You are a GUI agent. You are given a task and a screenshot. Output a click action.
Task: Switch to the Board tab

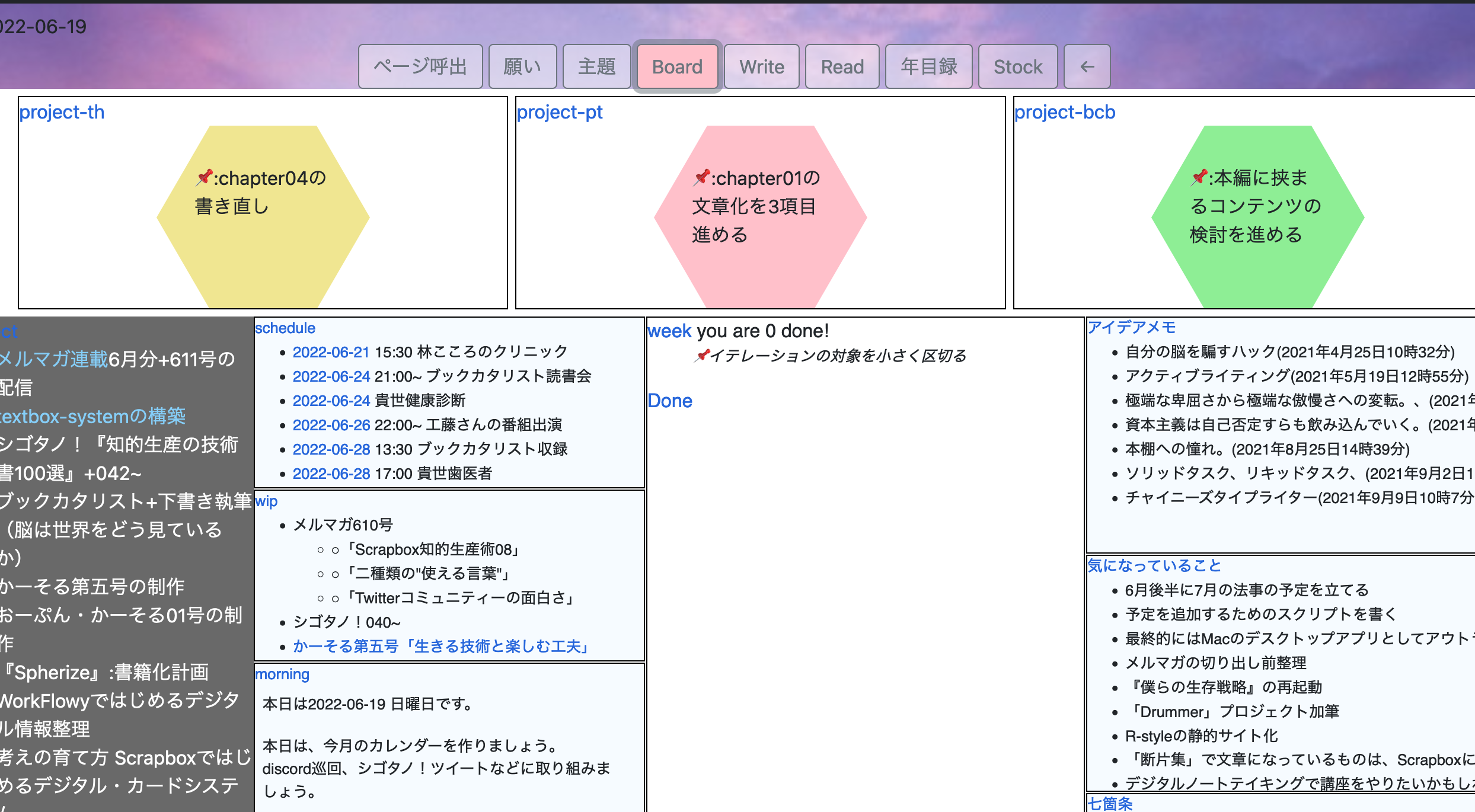point(677,66)
